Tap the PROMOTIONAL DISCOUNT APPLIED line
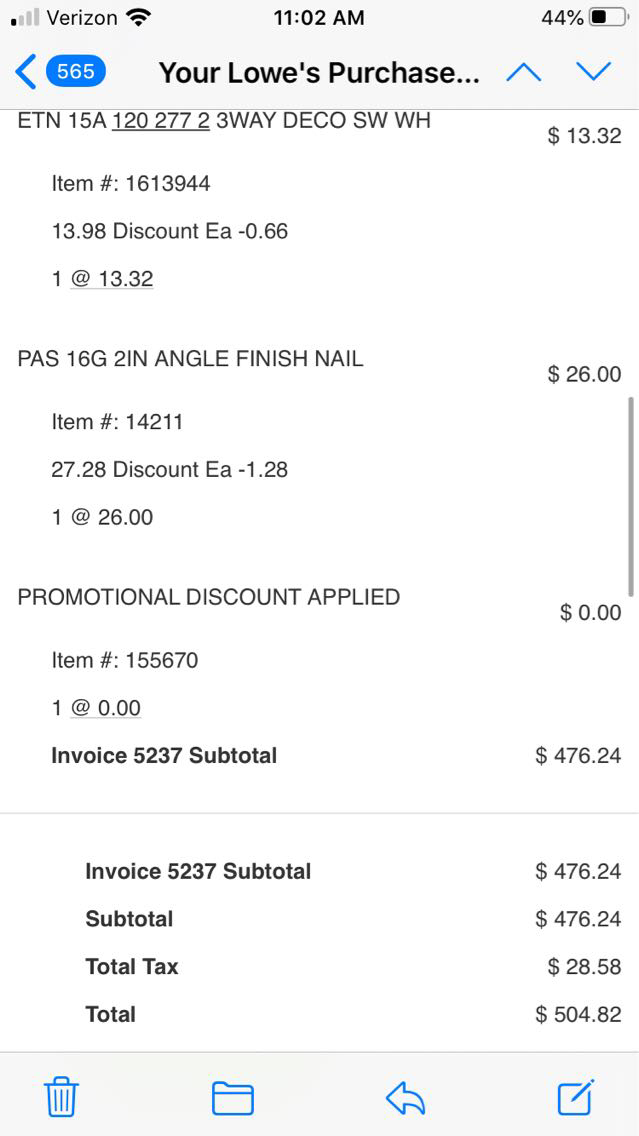This screenshot has height=1136, width=639. pyautogui.click(x=209, y=597)
